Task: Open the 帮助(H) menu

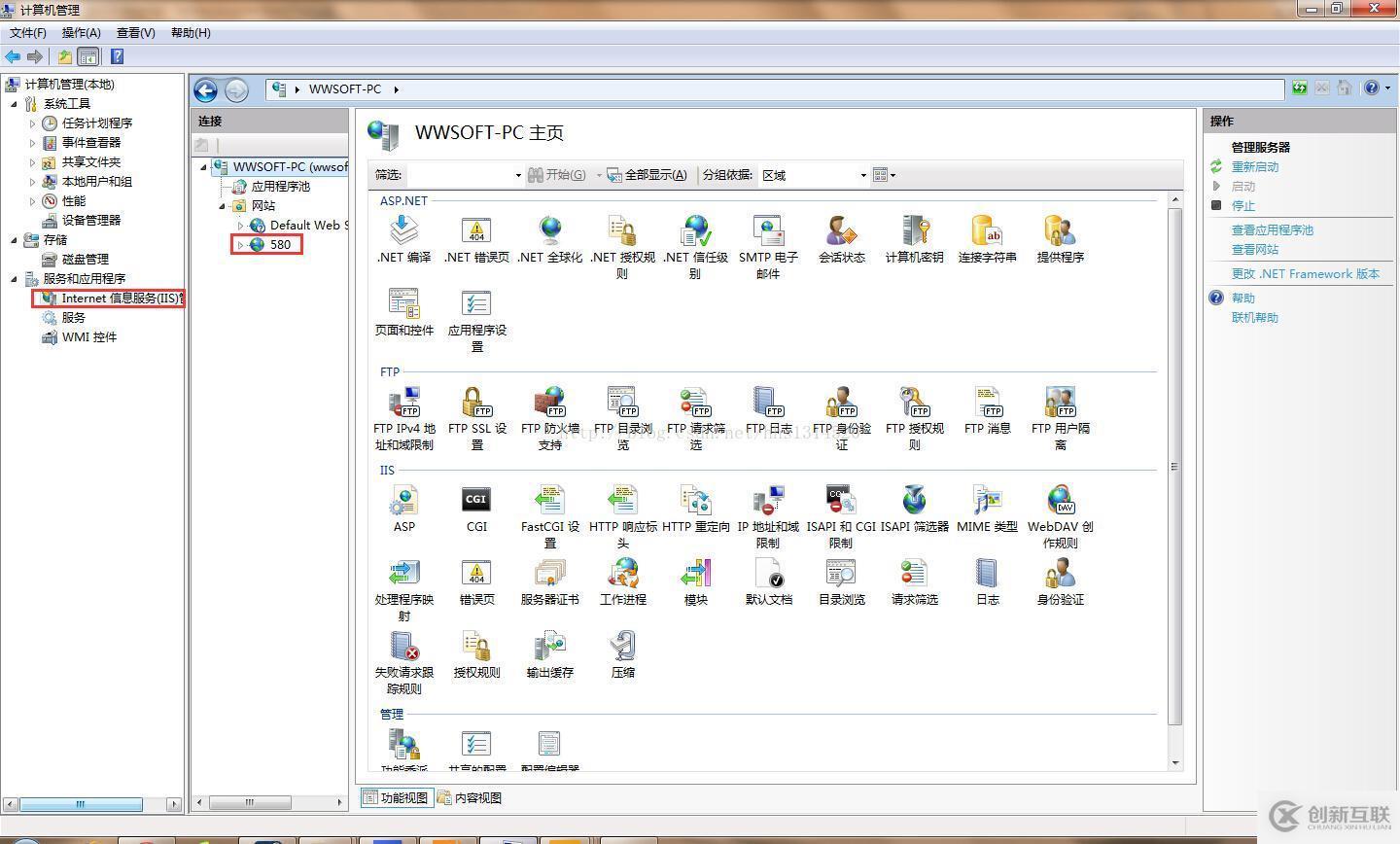Action: (191, 33)
